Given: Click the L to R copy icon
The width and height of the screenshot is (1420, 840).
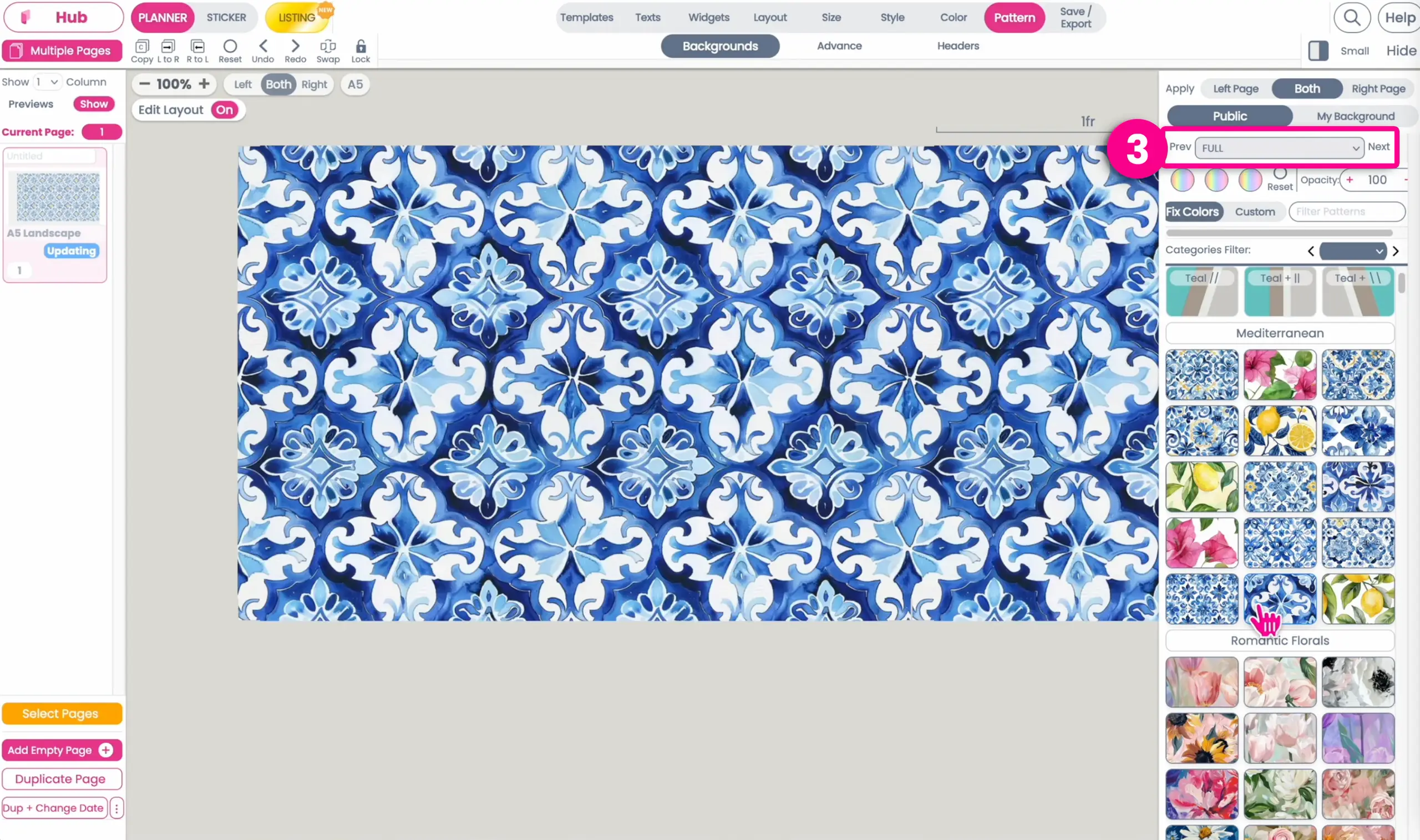Looking at the screenshot, I should coord(168,47).
